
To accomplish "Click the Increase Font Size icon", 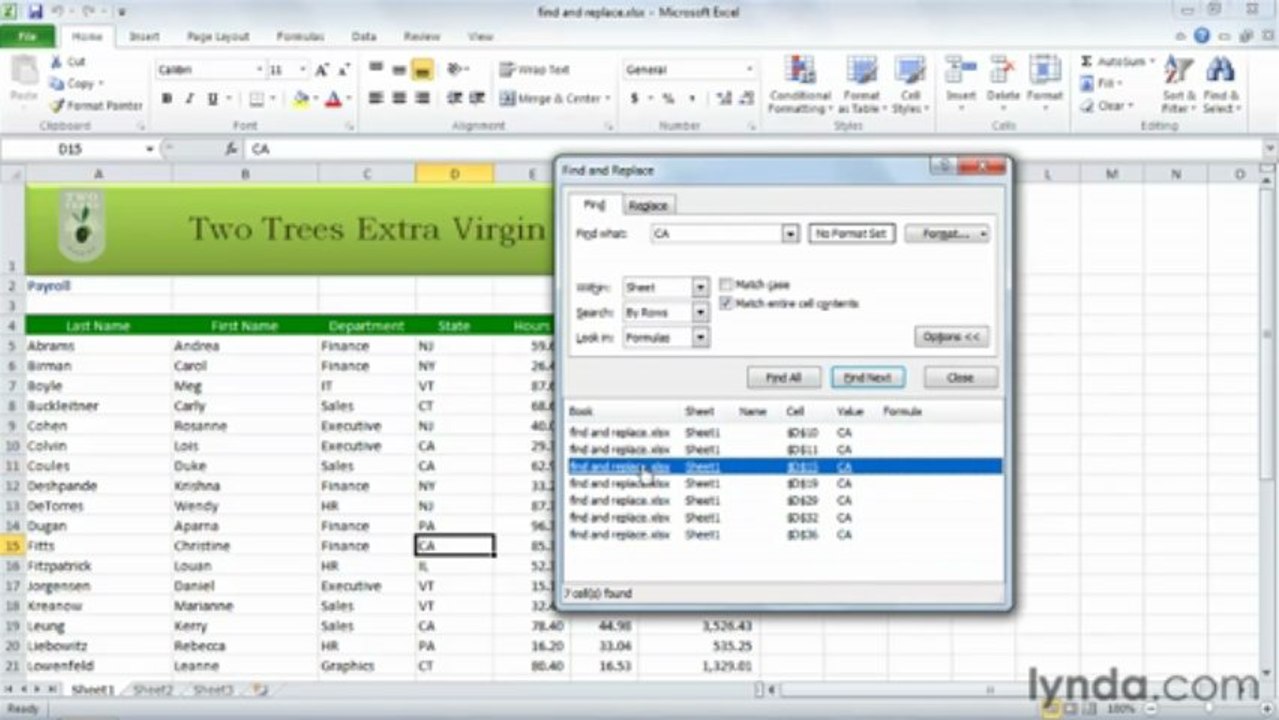I will 322,70.
